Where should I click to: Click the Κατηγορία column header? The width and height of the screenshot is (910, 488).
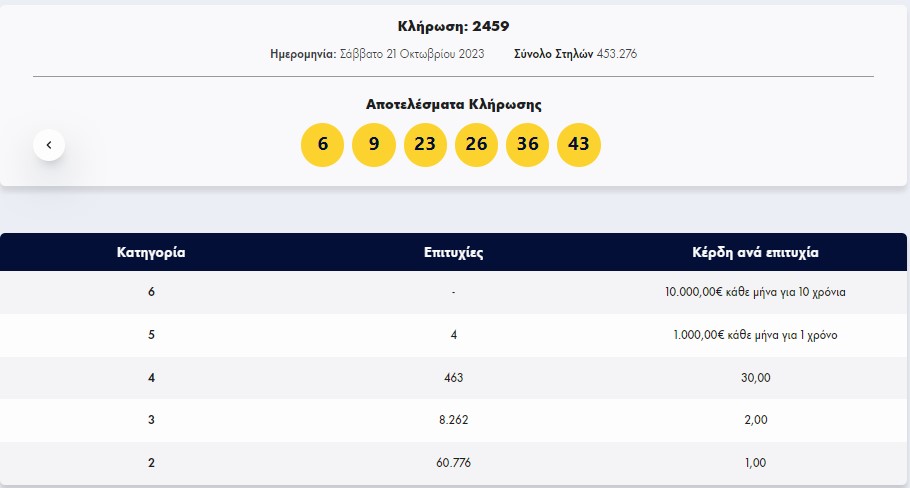pos(151,252)
